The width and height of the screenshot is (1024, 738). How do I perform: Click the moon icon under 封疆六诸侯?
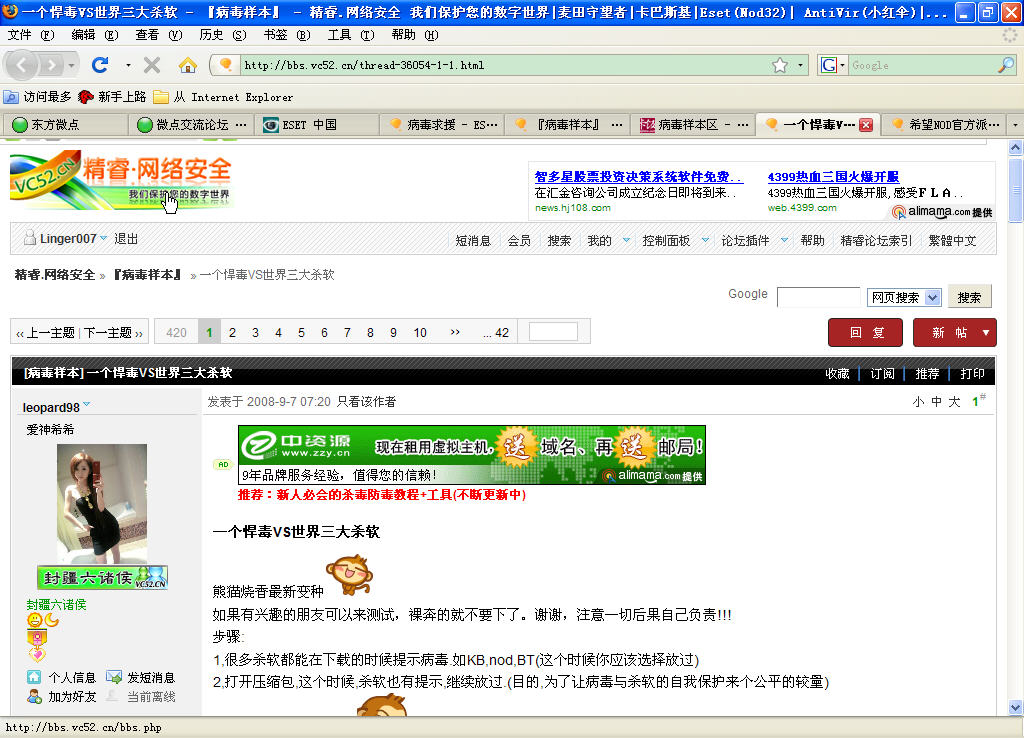click(52, 620)
